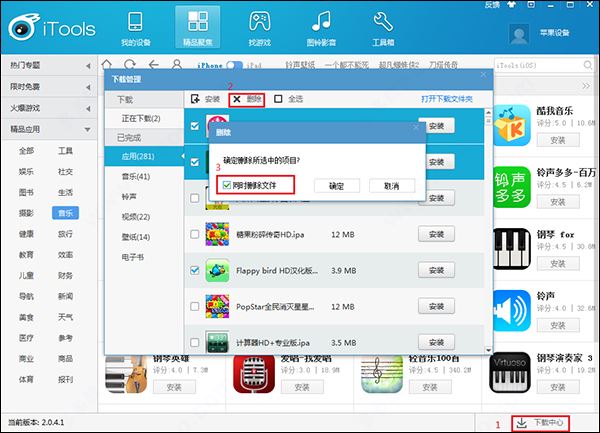Click 安装 for Flappy bird HD row
Viewport: 600px width, 433px height.
437,270
